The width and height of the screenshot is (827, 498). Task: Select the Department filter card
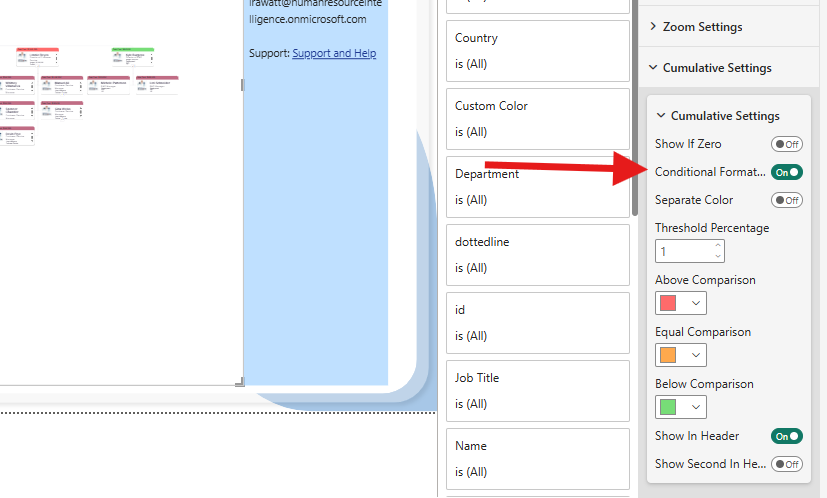tap(537, 187)
